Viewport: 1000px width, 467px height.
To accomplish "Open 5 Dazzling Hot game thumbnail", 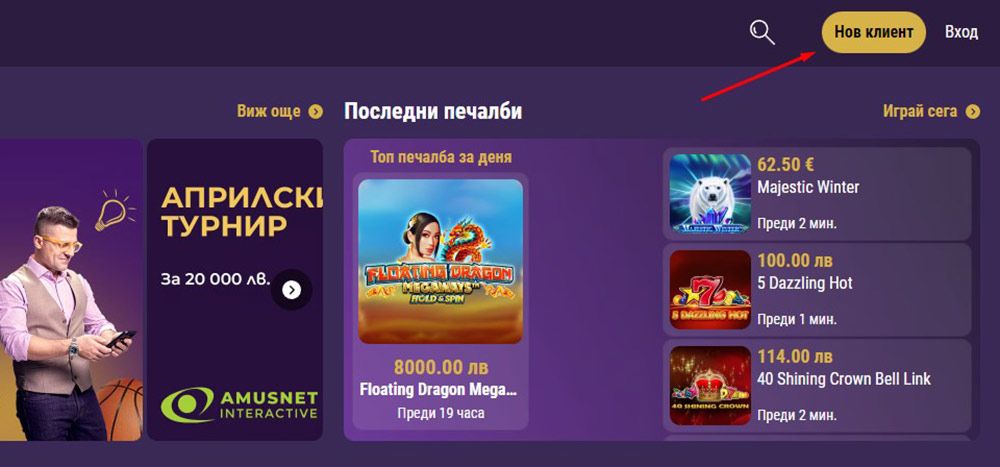I will (x=710, y=290).
